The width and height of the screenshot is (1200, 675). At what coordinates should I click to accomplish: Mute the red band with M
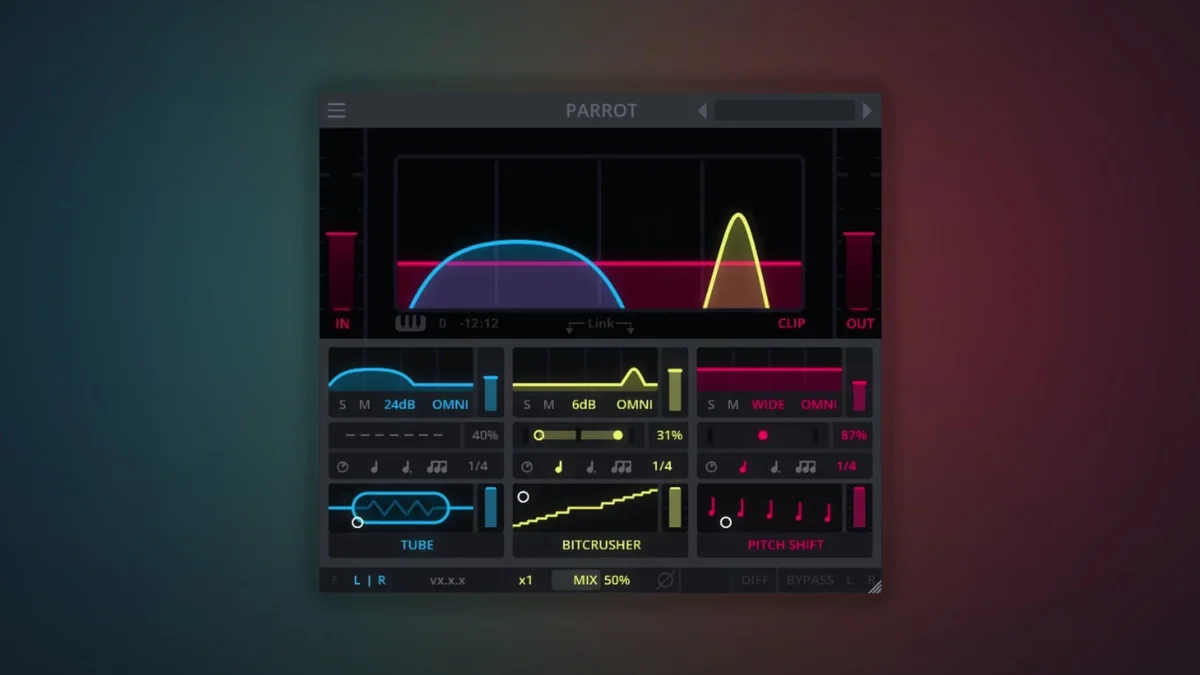tap(733, 405)
